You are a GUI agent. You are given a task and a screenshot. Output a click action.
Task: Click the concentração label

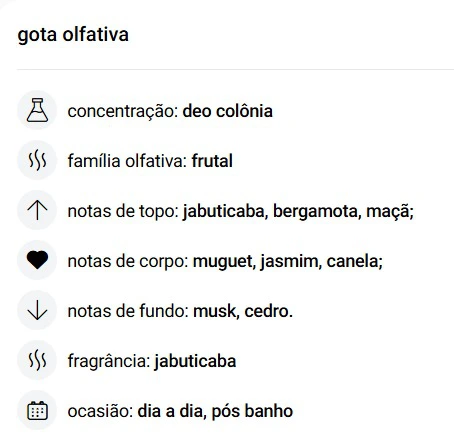(x=123, y=111)
